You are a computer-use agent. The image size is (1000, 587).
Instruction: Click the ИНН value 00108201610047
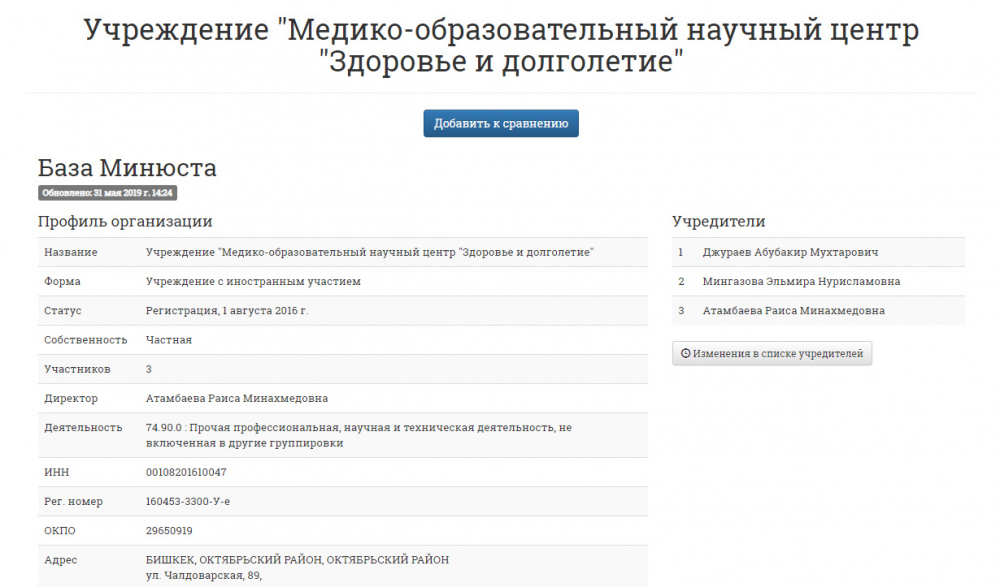point(186,472)
